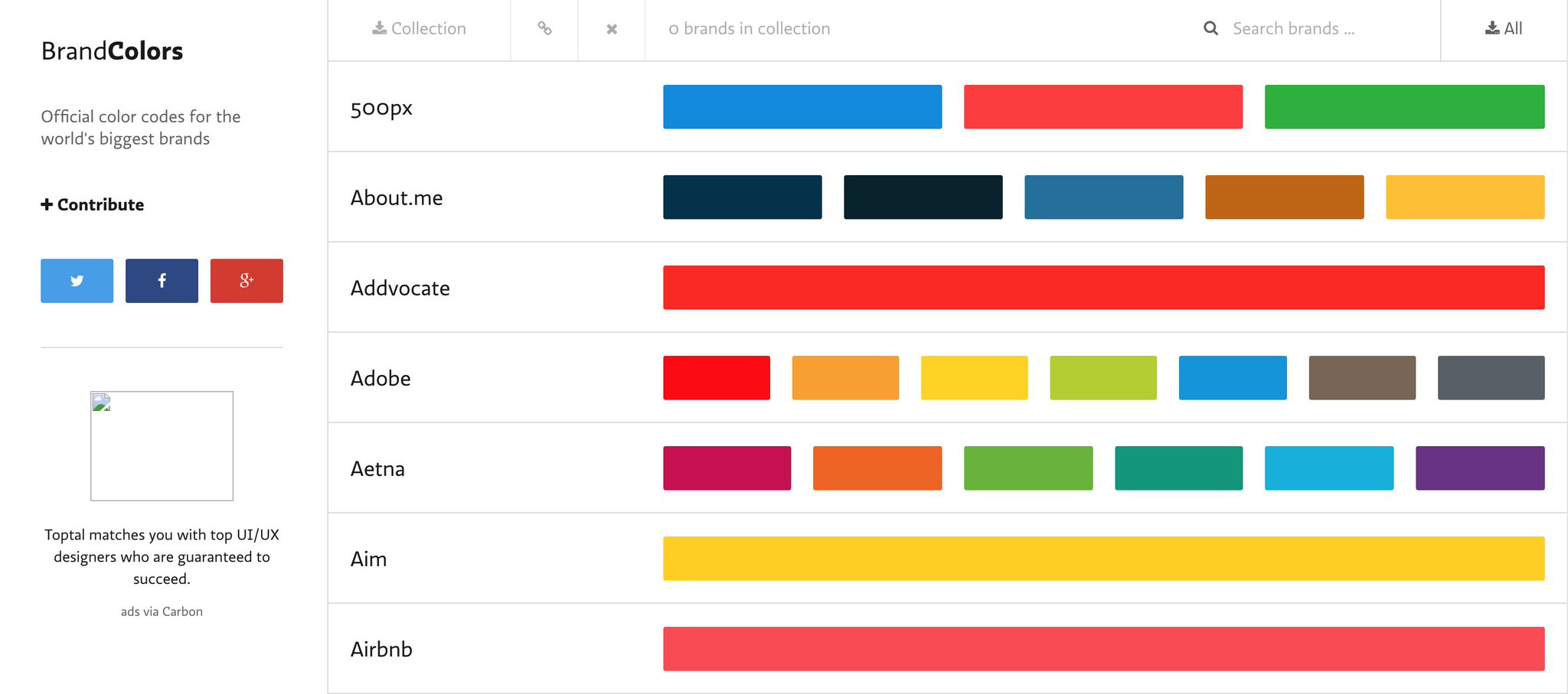Select the Aim brand name
Viewport: 1568px width, 694px height.
(x=368, y=559)
